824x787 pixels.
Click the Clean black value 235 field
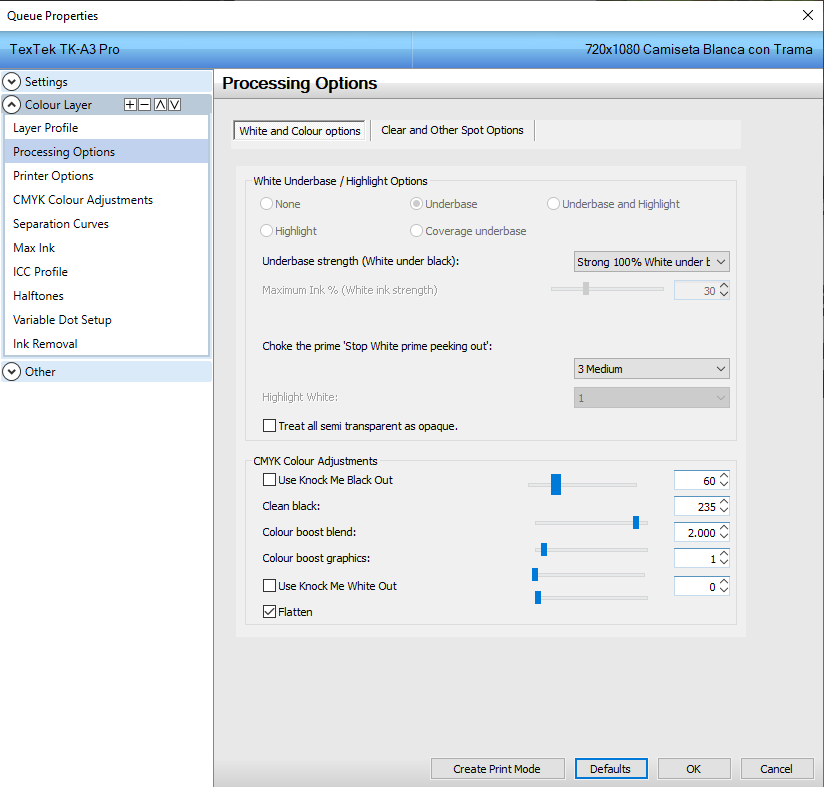coord(696,506)
